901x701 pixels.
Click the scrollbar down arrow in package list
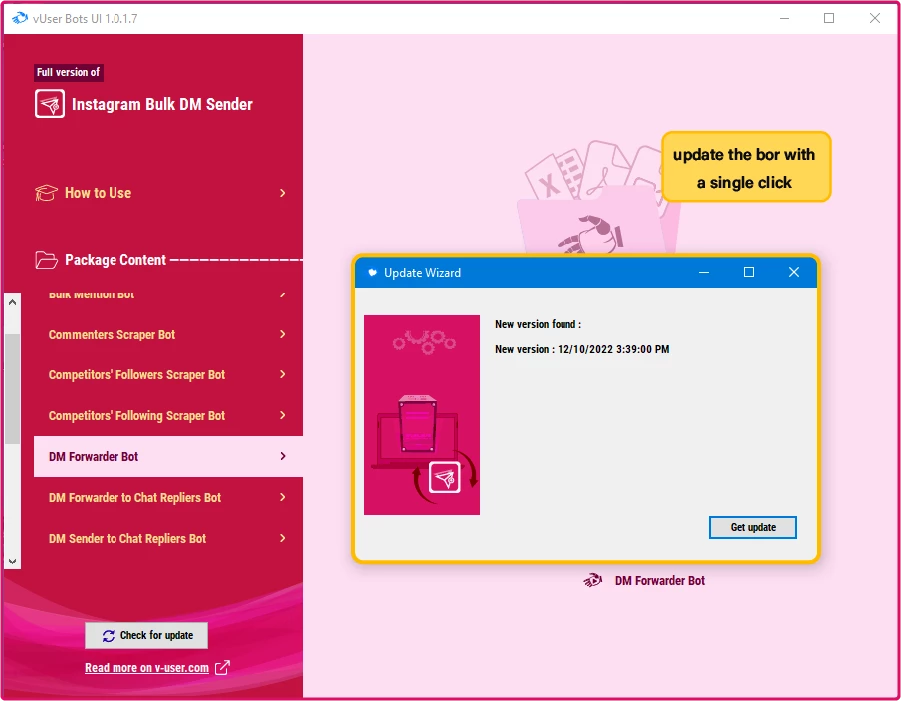(x=13, y=561)
